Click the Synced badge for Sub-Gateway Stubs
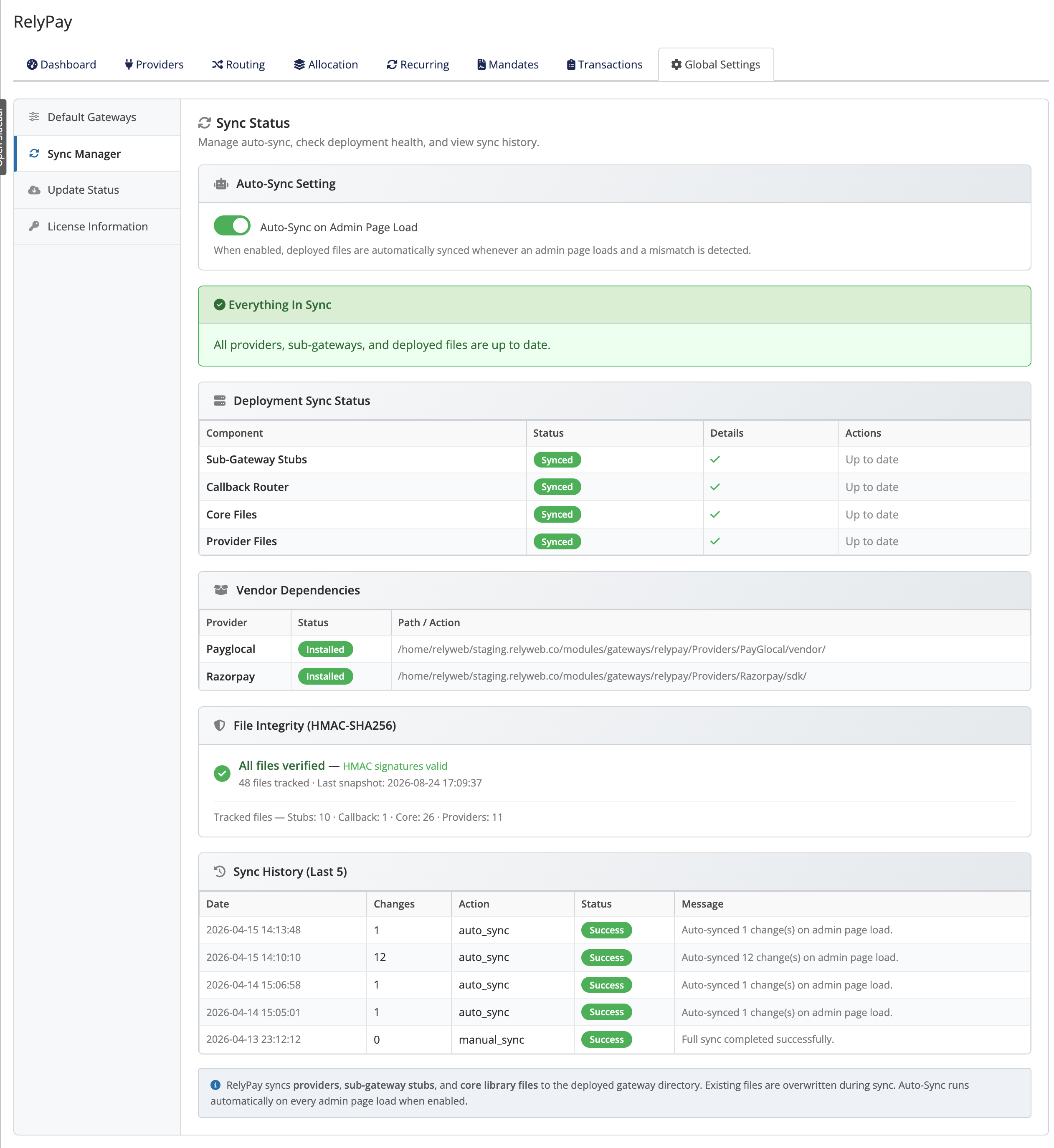The height and width of the screenshot is (1148, 1054). point(557,460)
